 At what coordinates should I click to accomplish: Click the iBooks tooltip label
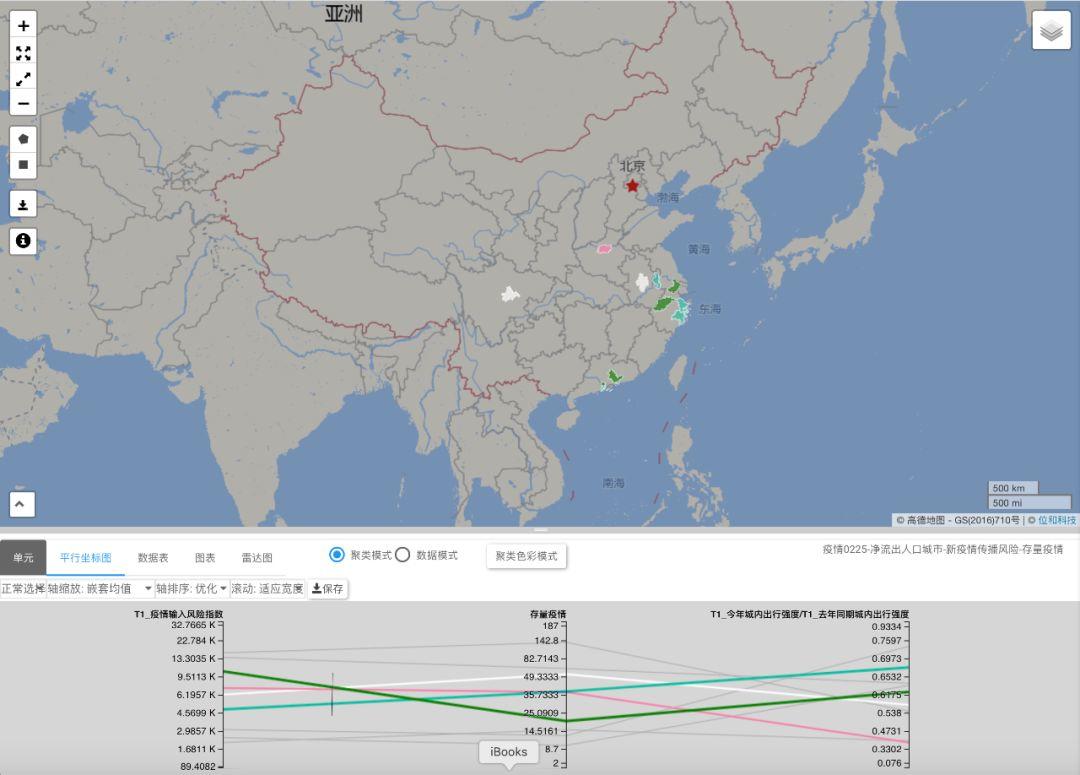point(508,752)
